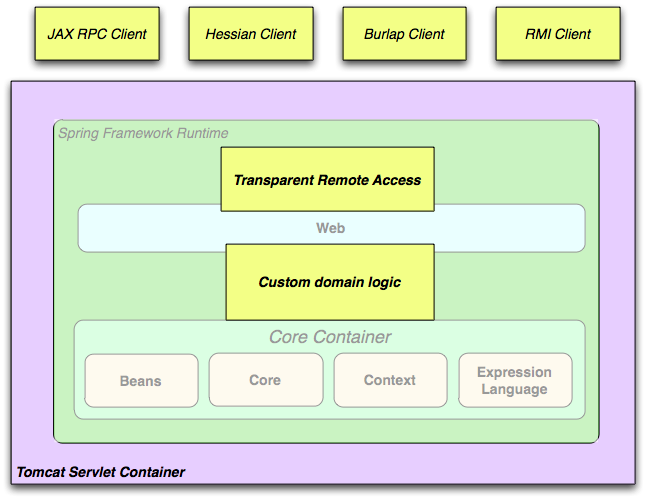Select the Custom domain logic block
The width and height of the screenshot is (646, 498).
pyautogui.click(x=329, y=282)
